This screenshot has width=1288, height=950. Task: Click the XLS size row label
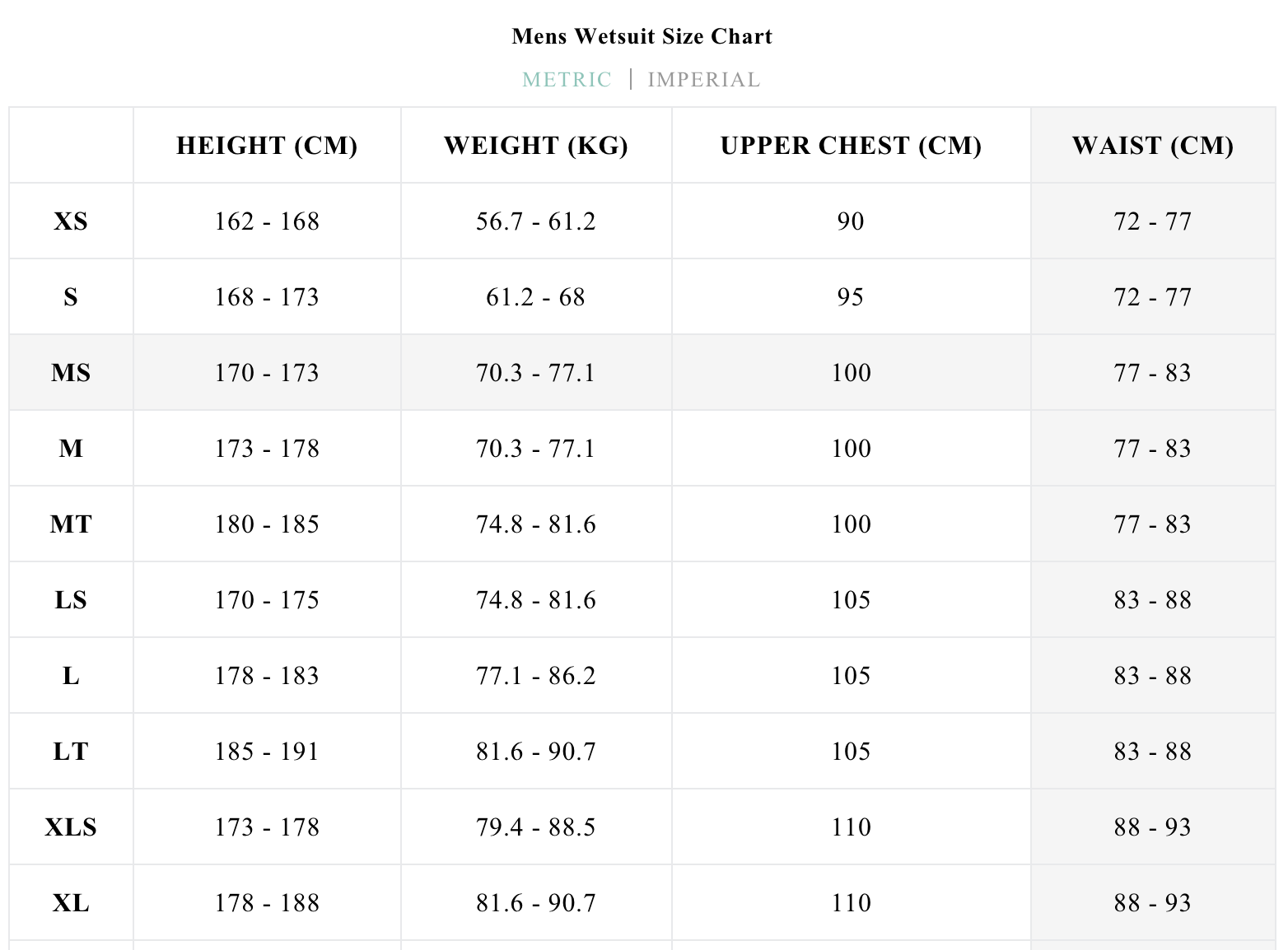pyautogui.click(x=71, y=827)
